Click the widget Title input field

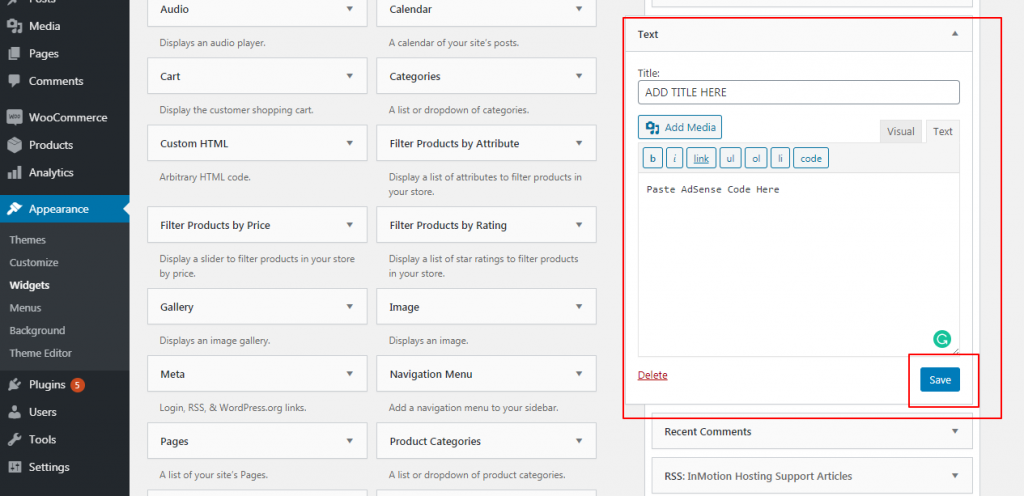coord(798,92)
